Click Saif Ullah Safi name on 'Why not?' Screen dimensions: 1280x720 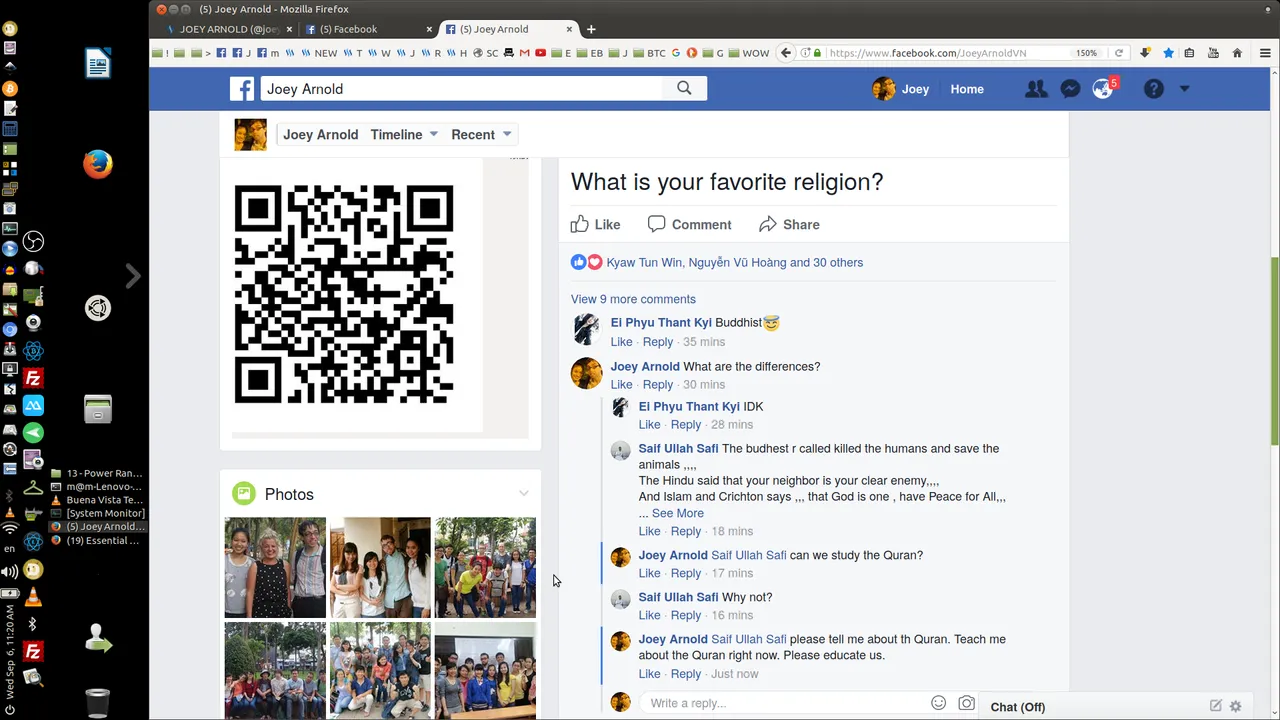point(678,597)
